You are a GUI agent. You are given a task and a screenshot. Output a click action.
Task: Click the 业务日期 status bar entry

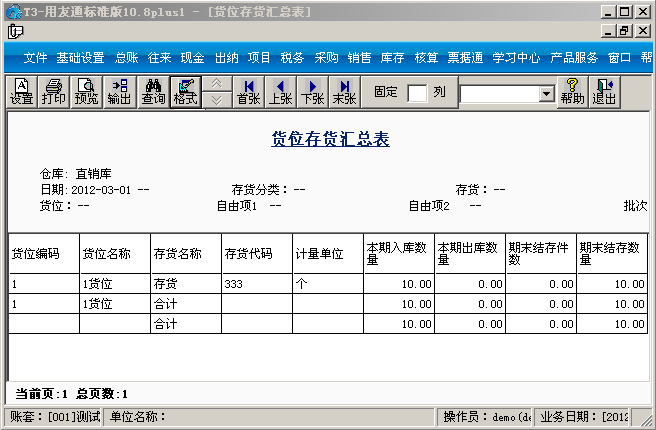(x=584, y=417)
